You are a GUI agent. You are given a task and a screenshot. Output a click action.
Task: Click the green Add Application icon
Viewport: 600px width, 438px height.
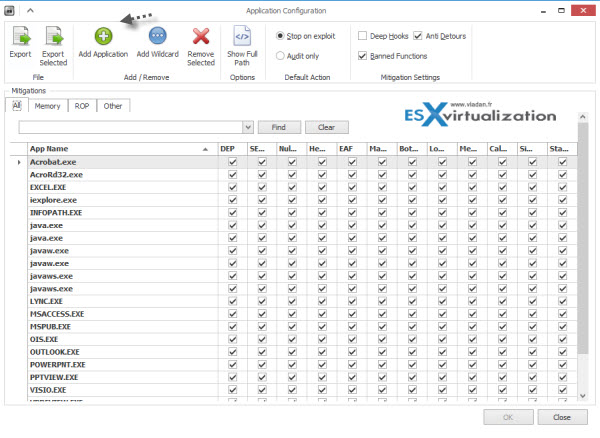[103, 38]
